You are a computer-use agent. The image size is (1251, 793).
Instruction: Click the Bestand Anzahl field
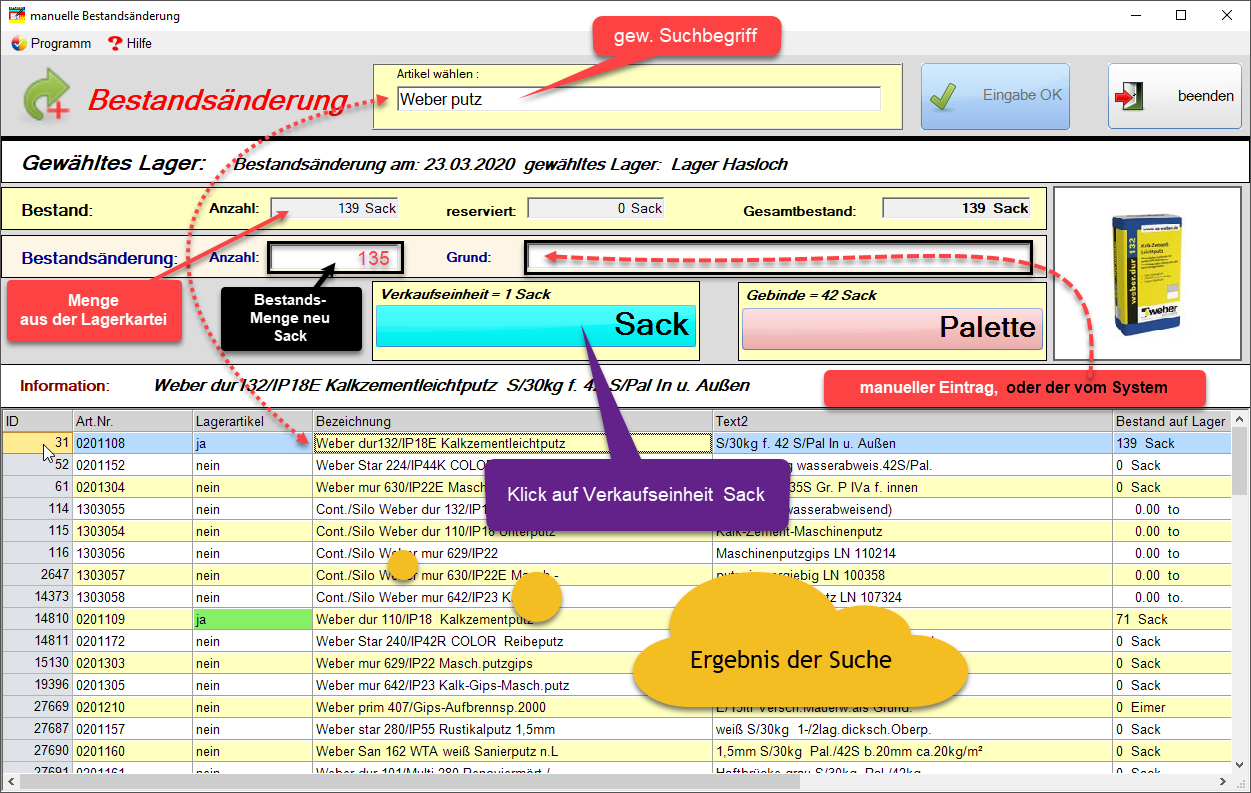click(334, 208)
